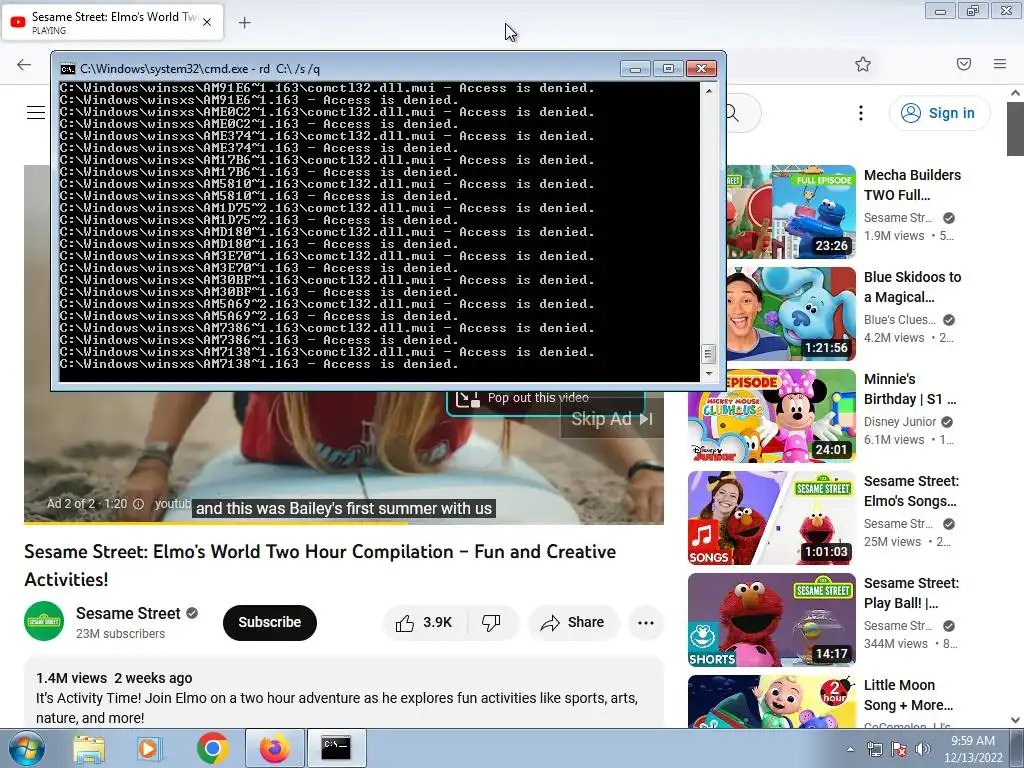The width and height of the screenshot is (1024, 768).
Task: Click the cmd window scrollbar thumb
Action: pyautogui.click(x=709, y=354)
